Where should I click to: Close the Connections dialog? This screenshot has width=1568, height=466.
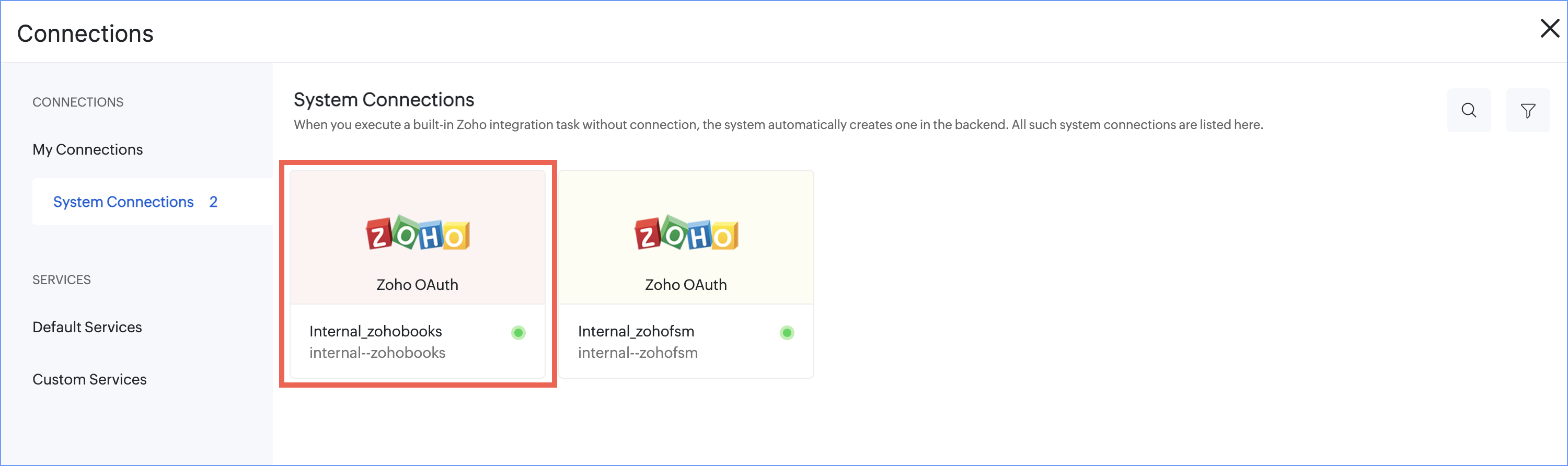1549,29
